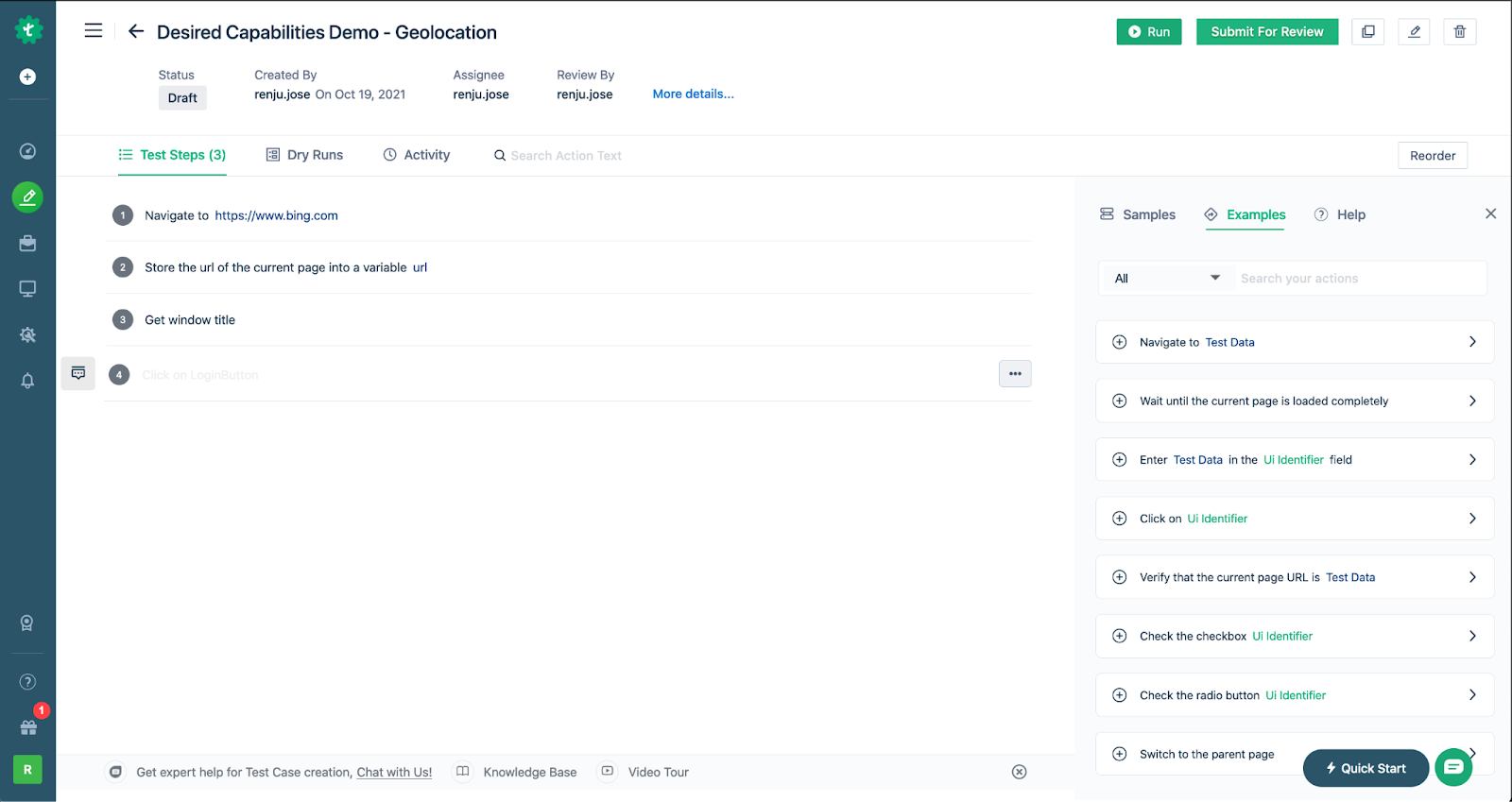Open the All filter dropdown

click(x=1168, y=278)
